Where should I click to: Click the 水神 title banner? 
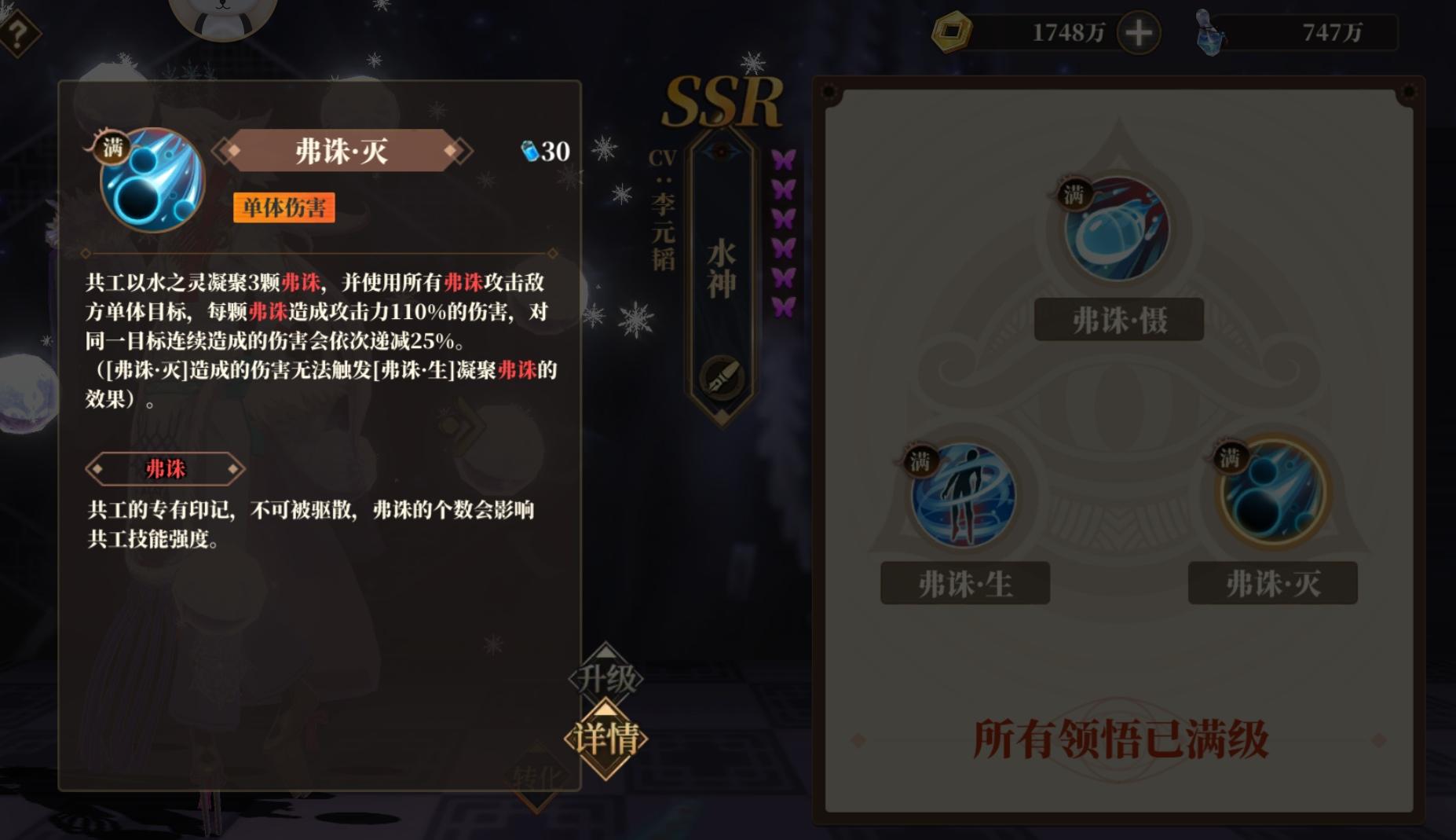click(x=721, y=271)
